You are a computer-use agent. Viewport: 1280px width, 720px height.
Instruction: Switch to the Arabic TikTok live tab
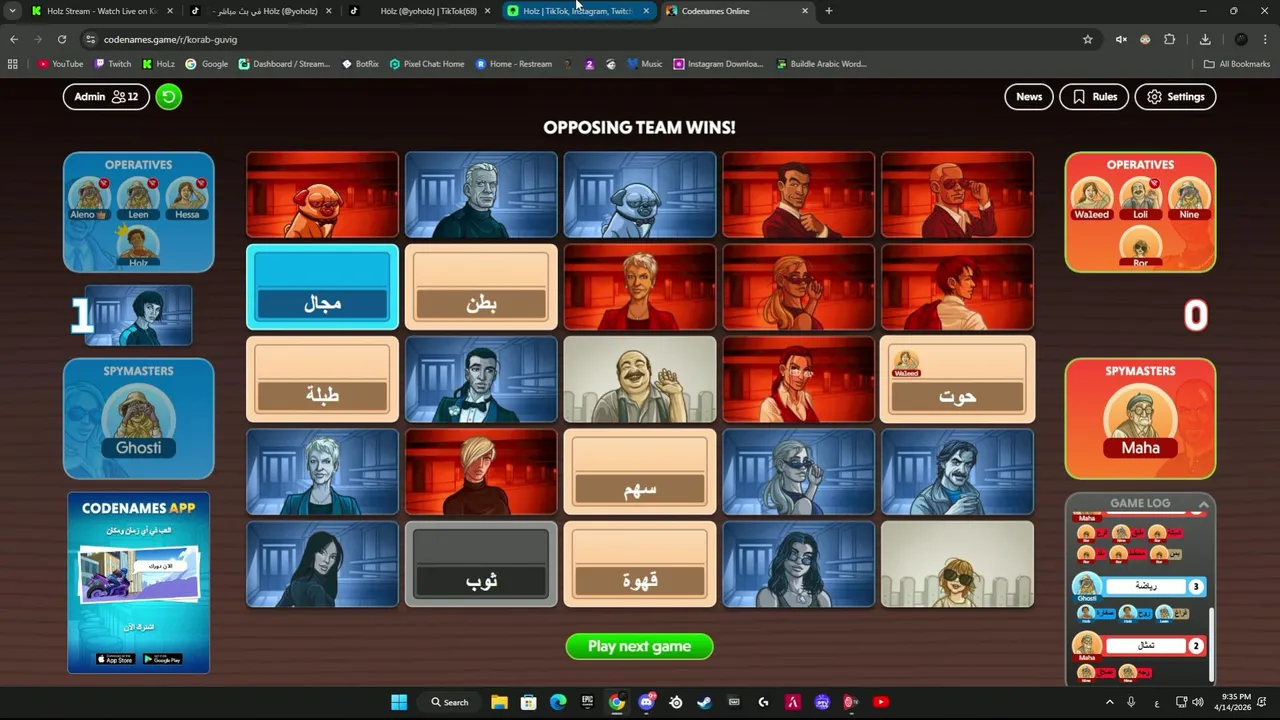(263, 11)
